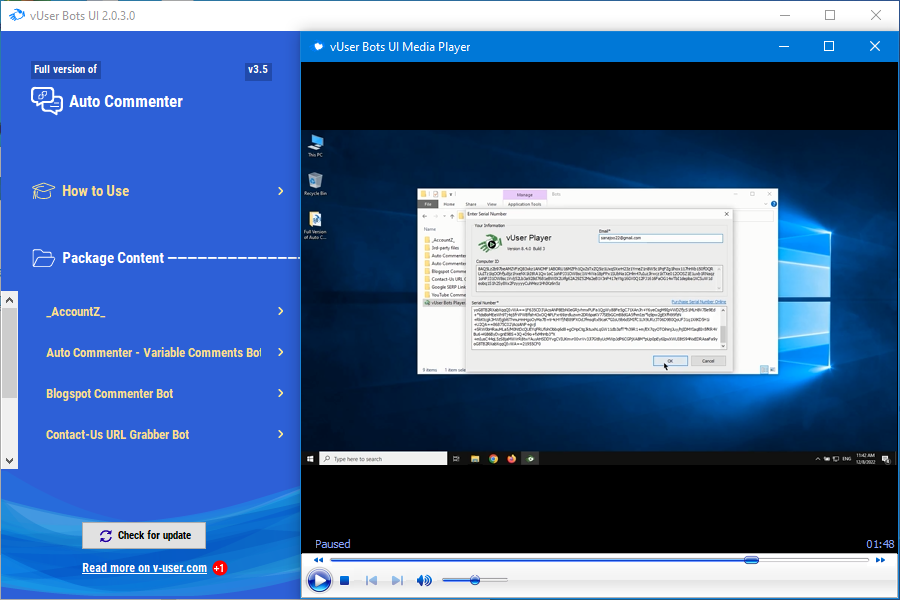Click the How to Use graduation cap icon

click(43, 191)
